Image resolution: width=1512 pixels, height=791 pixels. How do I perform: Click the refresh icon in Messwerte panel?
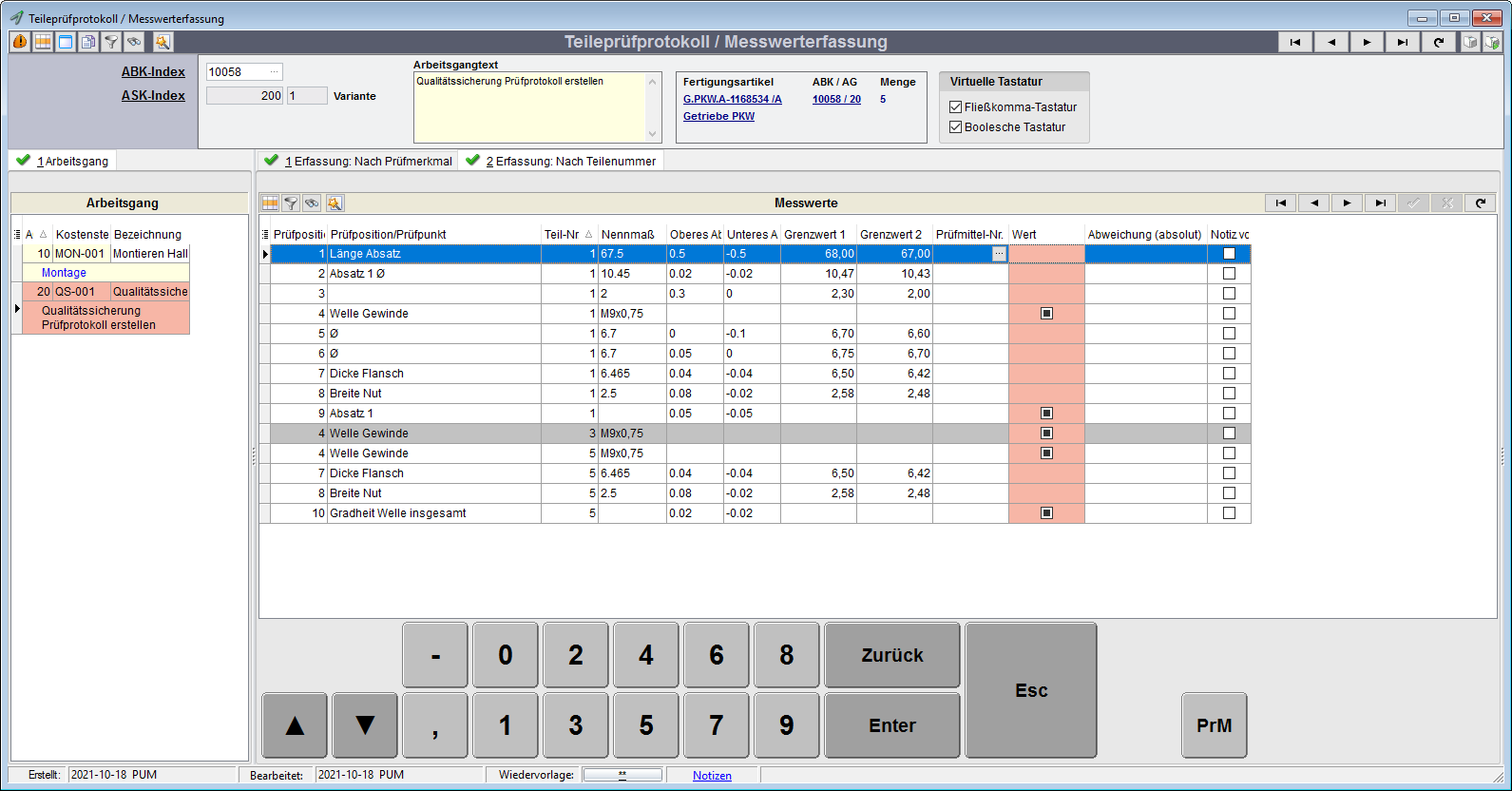(x=1481, y=203)
